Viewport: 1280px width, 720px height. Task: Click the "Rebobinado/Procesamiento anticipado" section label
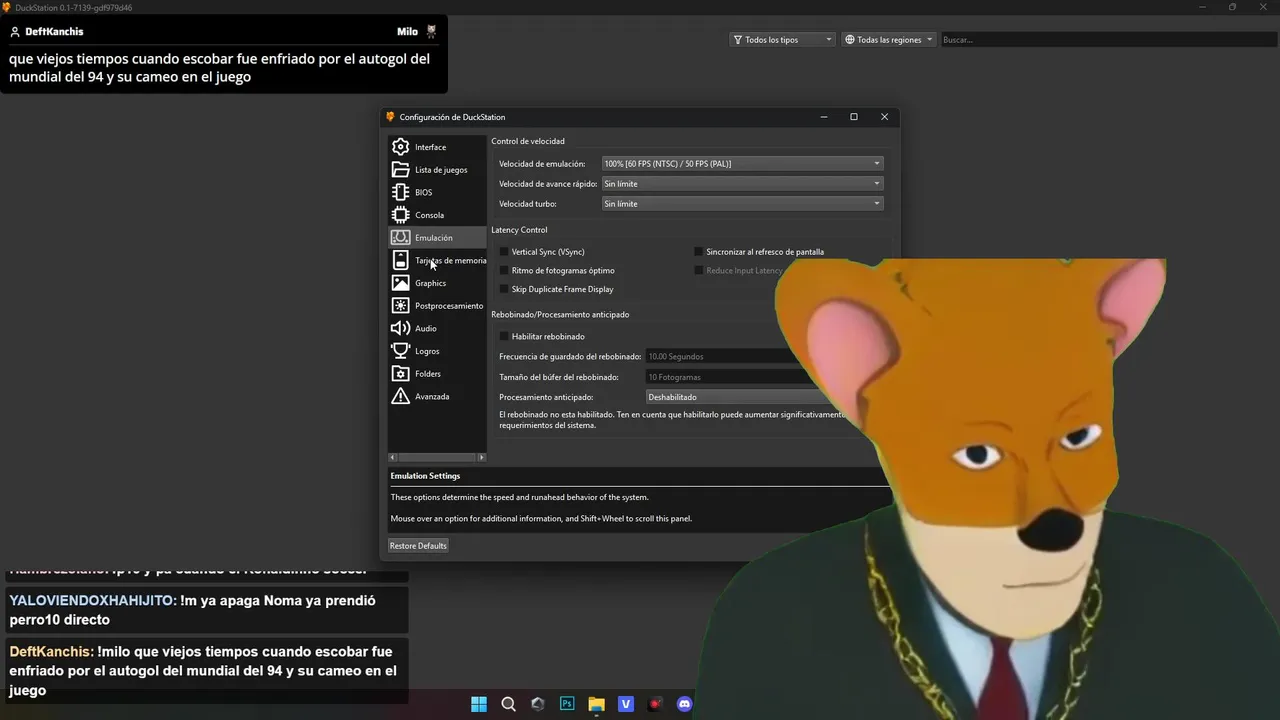click(560, 314)
